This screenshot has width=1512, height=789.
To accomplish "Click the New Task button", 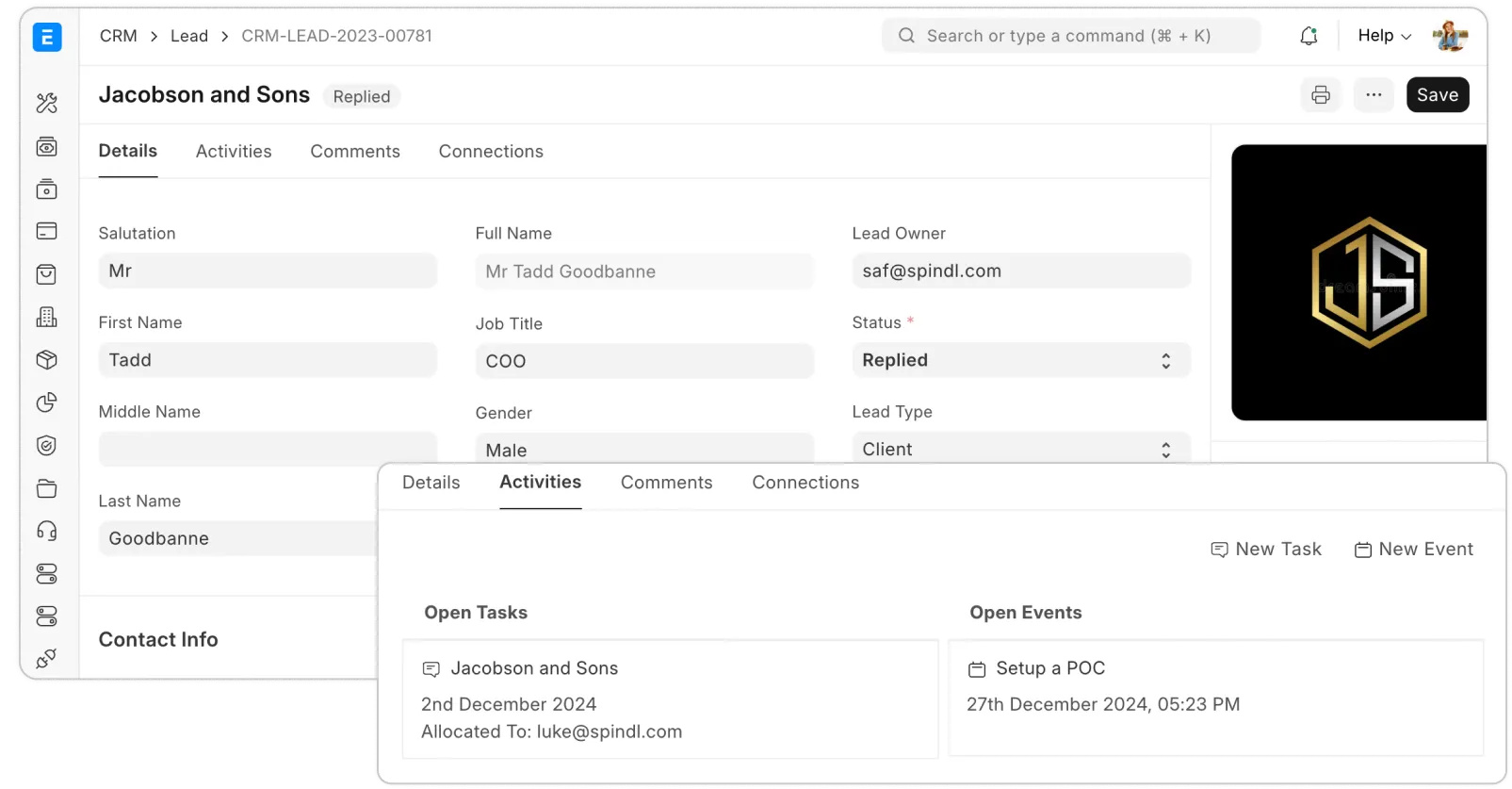I will tap(1266, 550).
